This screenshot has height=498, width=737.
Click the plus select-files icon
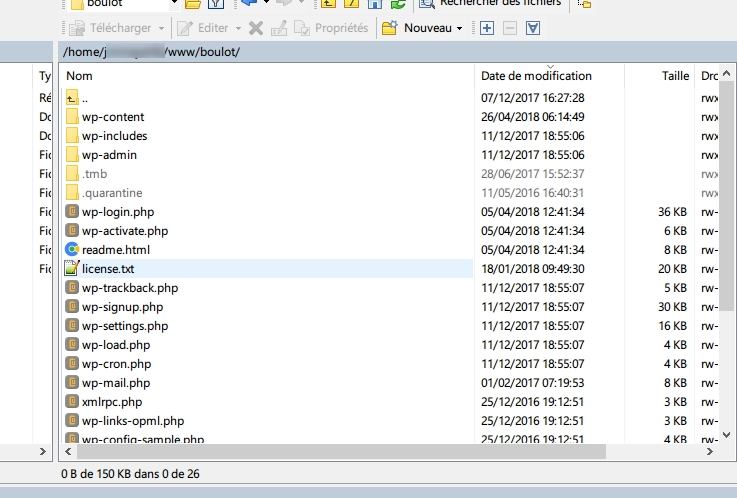(x=487, y=28)
